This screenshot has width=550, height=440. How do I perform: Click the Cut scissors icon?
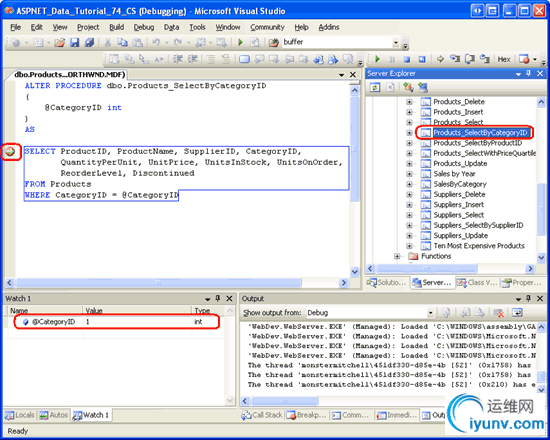click(108, 43)
